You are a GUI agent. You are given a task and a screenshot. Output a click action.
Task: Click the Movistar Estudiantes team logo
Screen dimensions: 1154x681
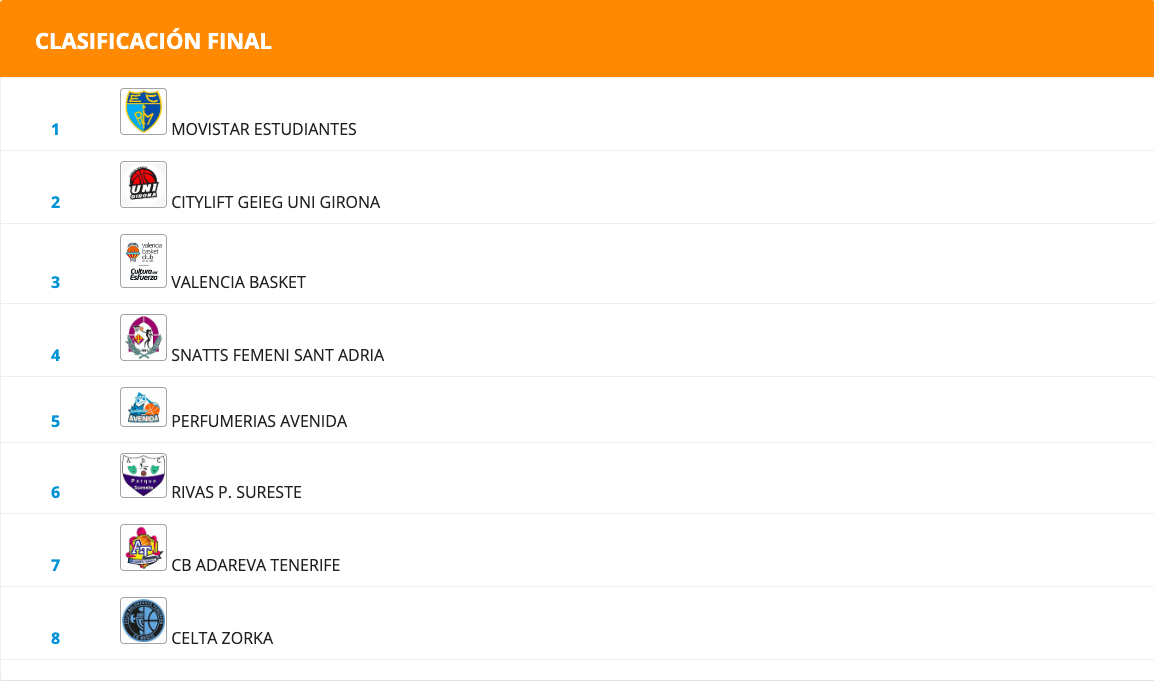(x=143, y=111)
